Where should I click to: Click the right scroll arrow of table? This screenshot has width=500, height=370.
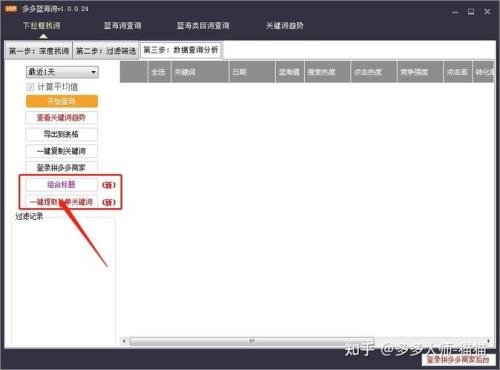pyautogui.click(x=489, y=341)
